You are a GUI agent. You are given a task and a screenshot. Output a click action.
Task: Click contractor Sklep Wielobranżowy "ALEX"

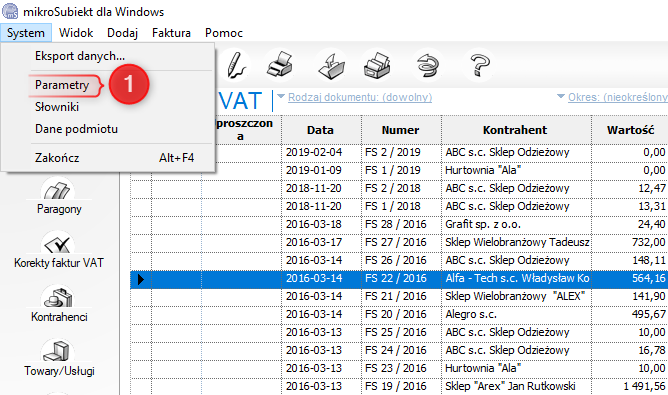click(x=515, y=296)
